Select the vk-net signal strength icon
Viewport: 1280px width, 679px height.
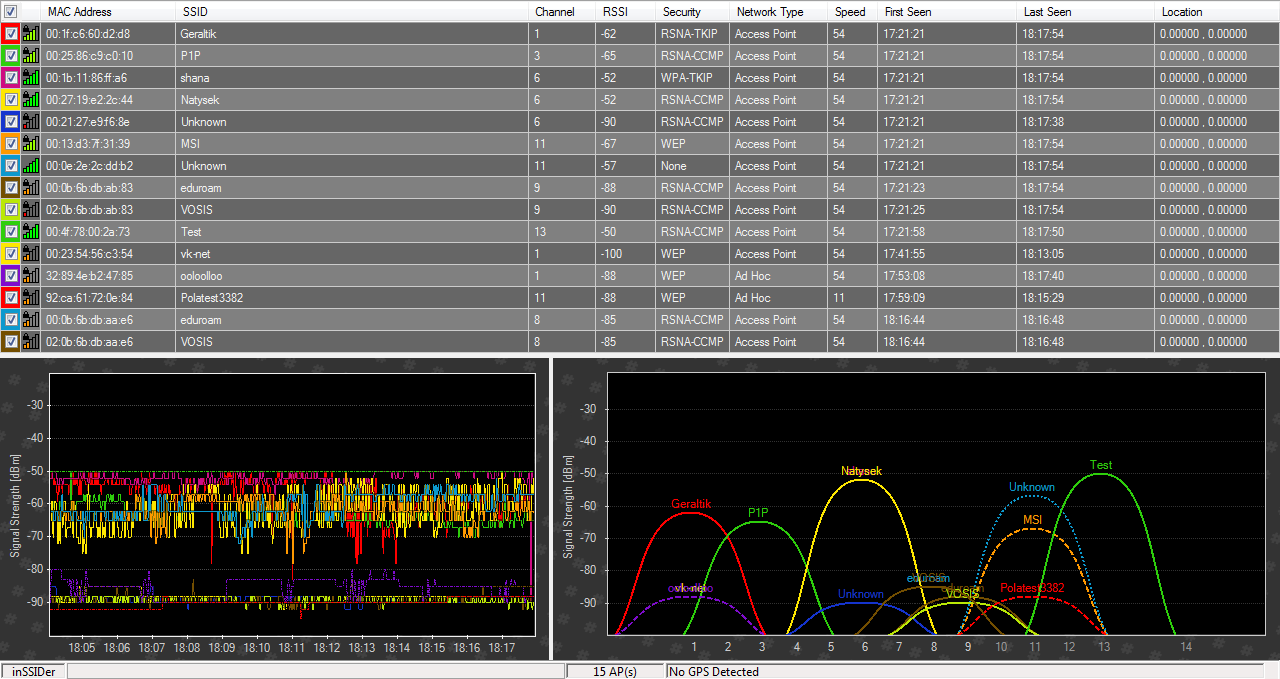tap(30, 253)
